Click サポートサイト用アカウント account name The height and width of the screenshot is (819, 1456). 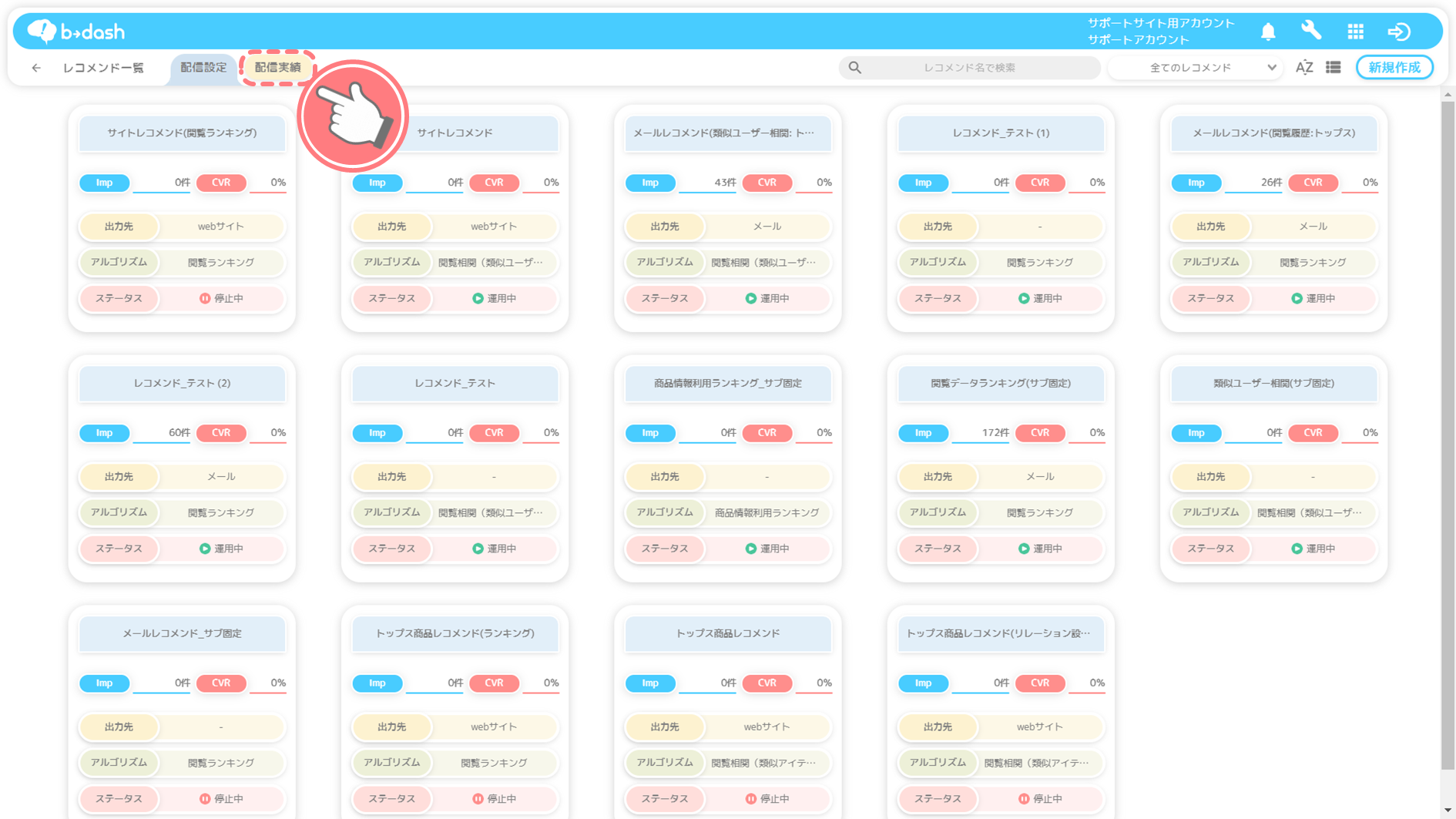click(1161, 24)
